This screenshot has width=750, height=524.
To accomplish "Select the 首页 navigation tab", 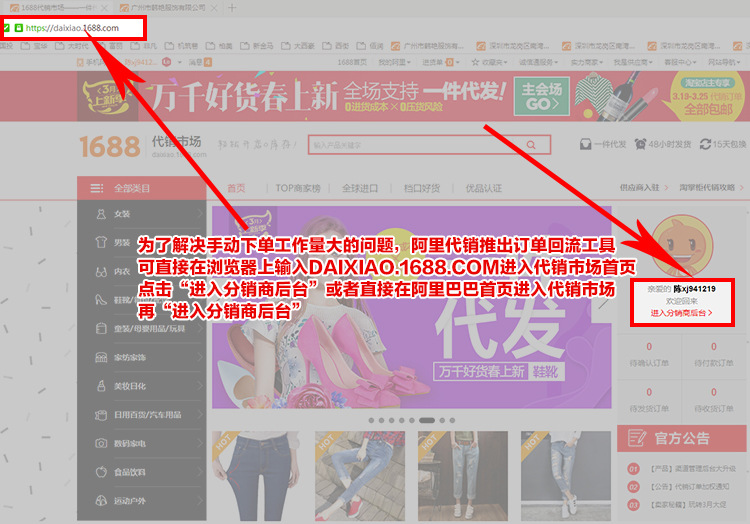I will (236, 188).
